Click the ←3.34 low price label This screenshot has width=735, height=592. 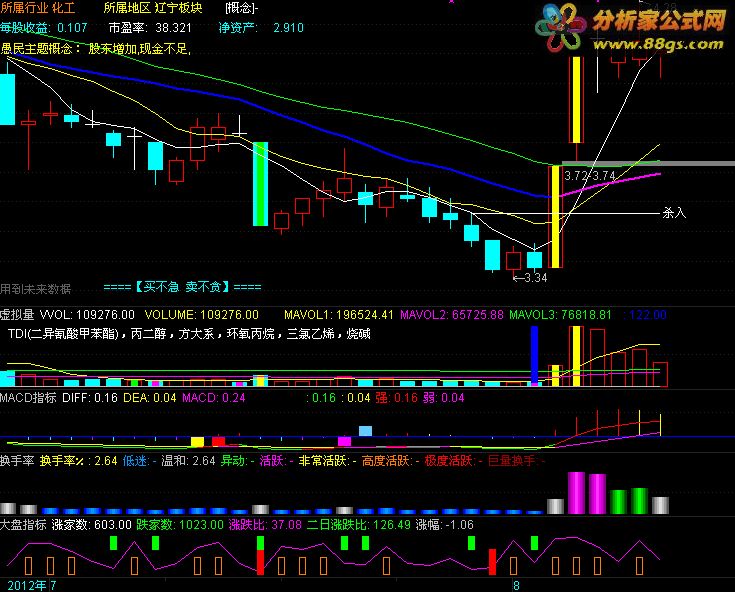[530, 278]
